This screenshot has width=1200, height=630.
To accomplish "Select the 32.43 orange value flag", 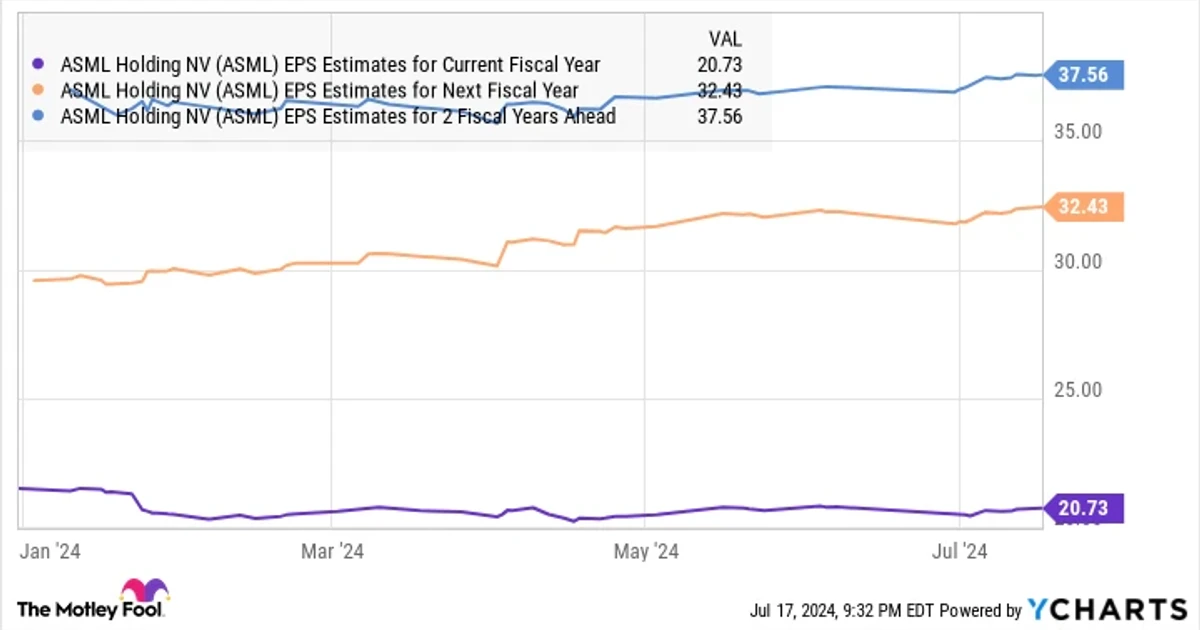I will (x=1083, y=207).
